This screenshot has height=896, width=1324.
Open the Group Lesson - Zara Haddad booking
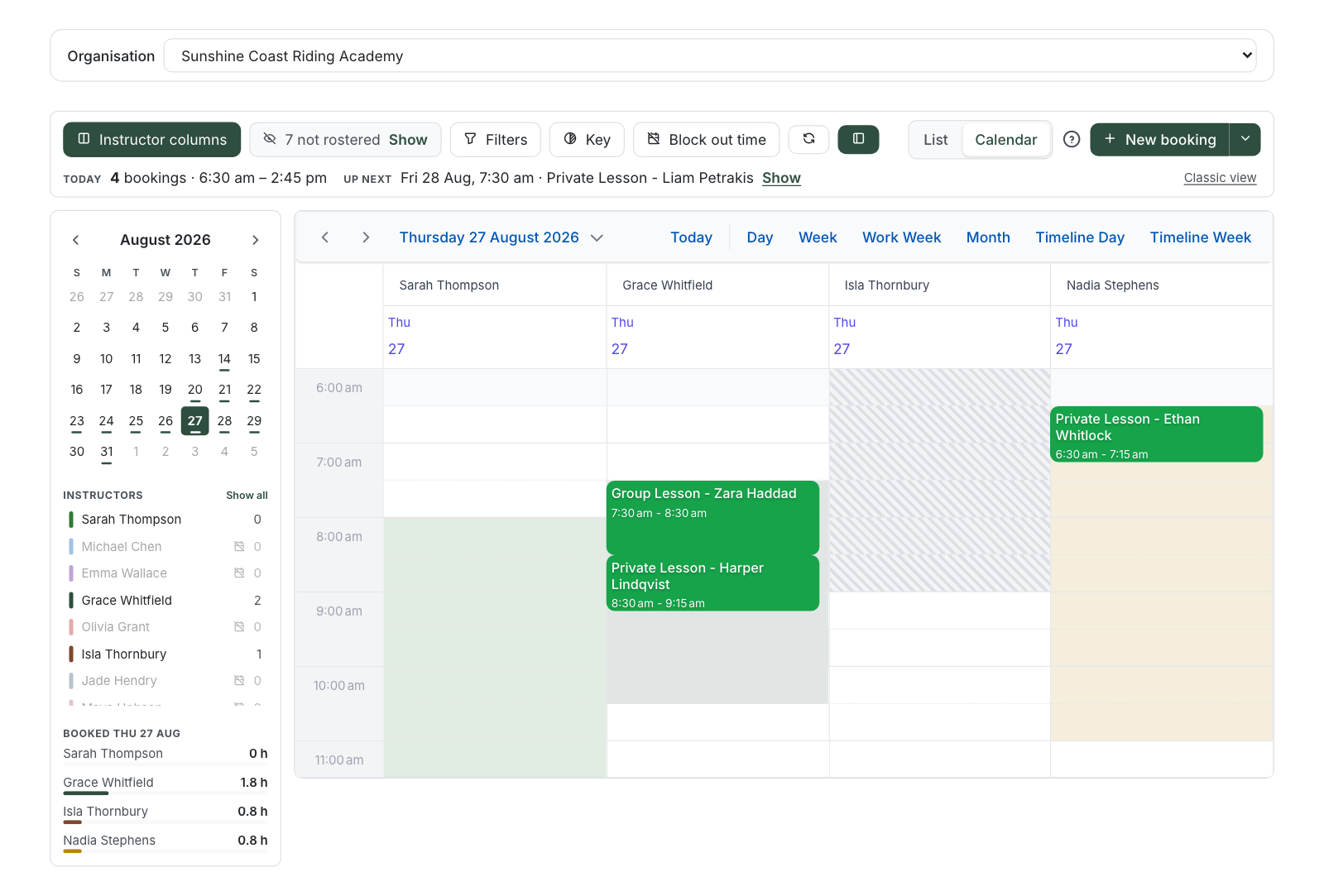(712, 517)
